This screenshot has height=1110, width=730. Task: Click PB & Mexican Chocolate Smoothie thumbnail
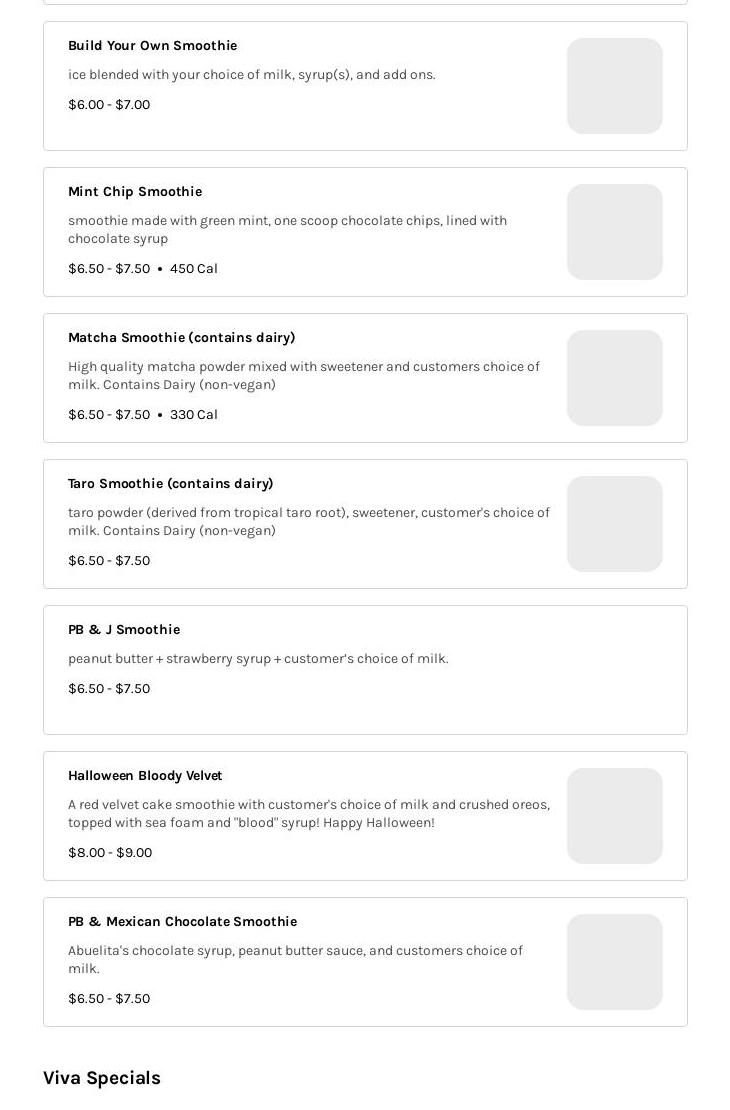pyautogui.click(x=614, y=962)
